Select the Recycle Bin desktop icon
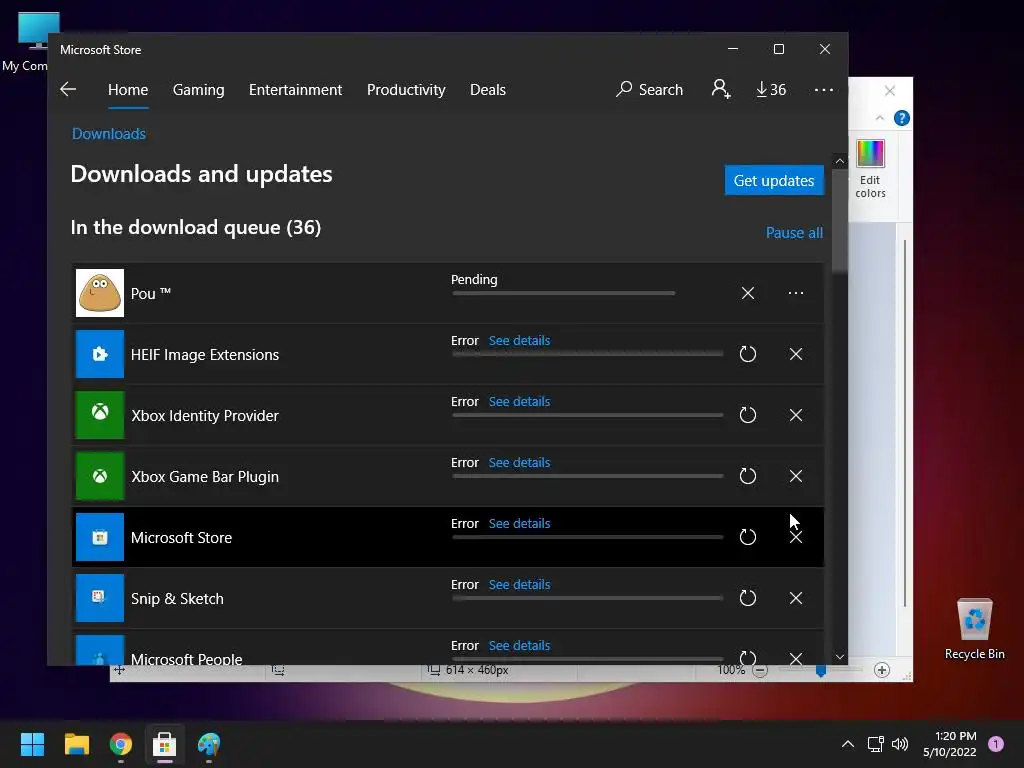Screen dimensions: 1024x768 point(974,629)
